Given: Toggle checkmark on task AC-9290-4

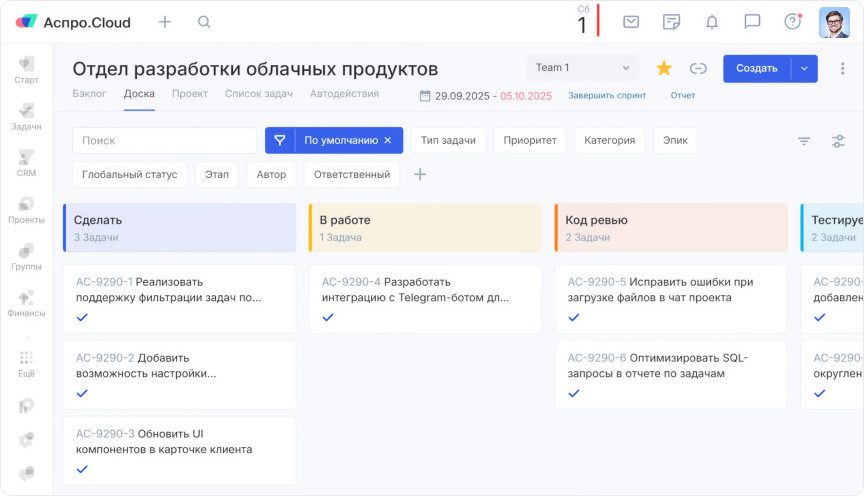Looking at the screenshot, I should pos(328,317).
